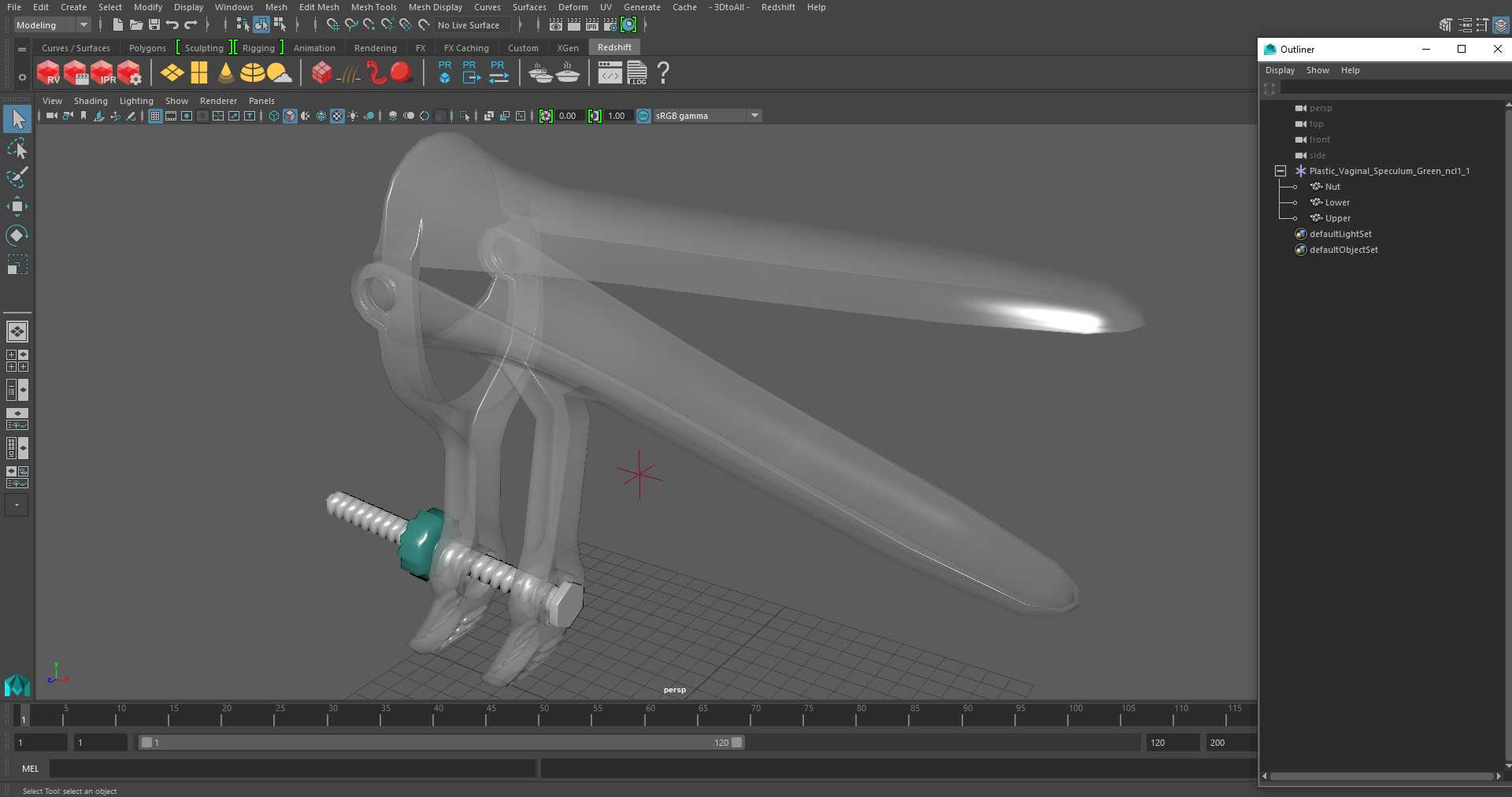
Task: Click the Outliner horizontal scrollbar
Action: tap(1382, 777)
